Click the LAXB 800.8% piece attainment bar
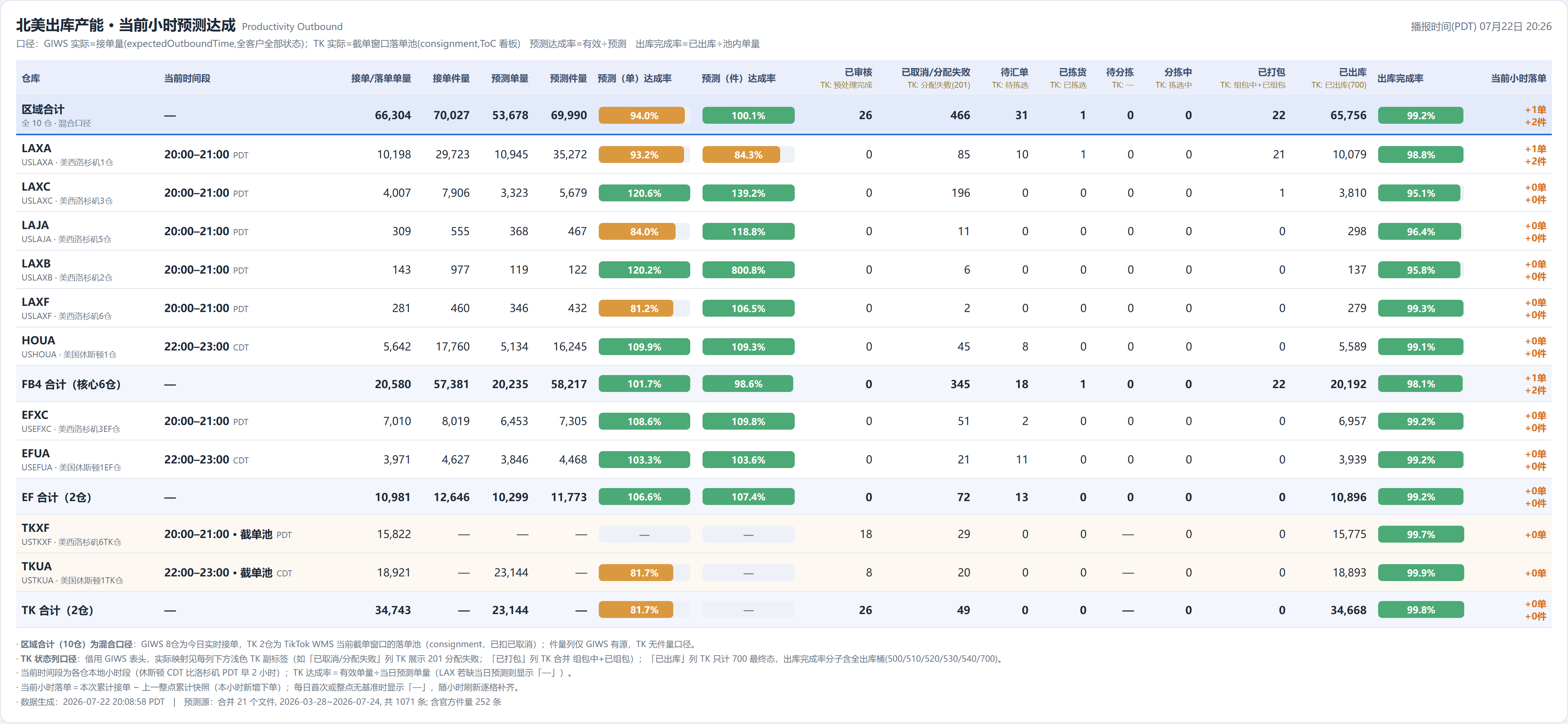Viewport: 1568px width, 724px height. click(x=748, y=269)
